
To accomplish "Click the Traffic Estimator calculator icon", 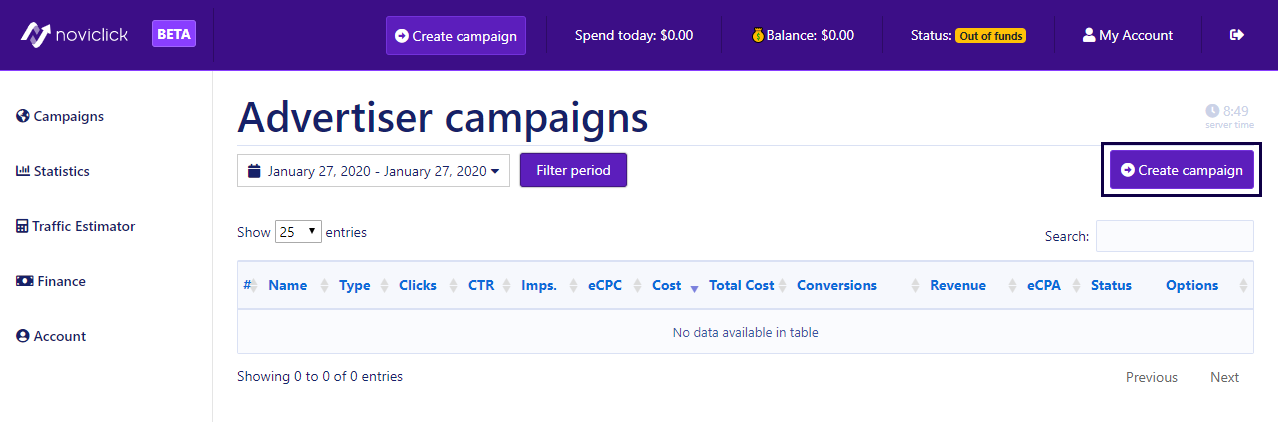I will click(x=23, y=226).
